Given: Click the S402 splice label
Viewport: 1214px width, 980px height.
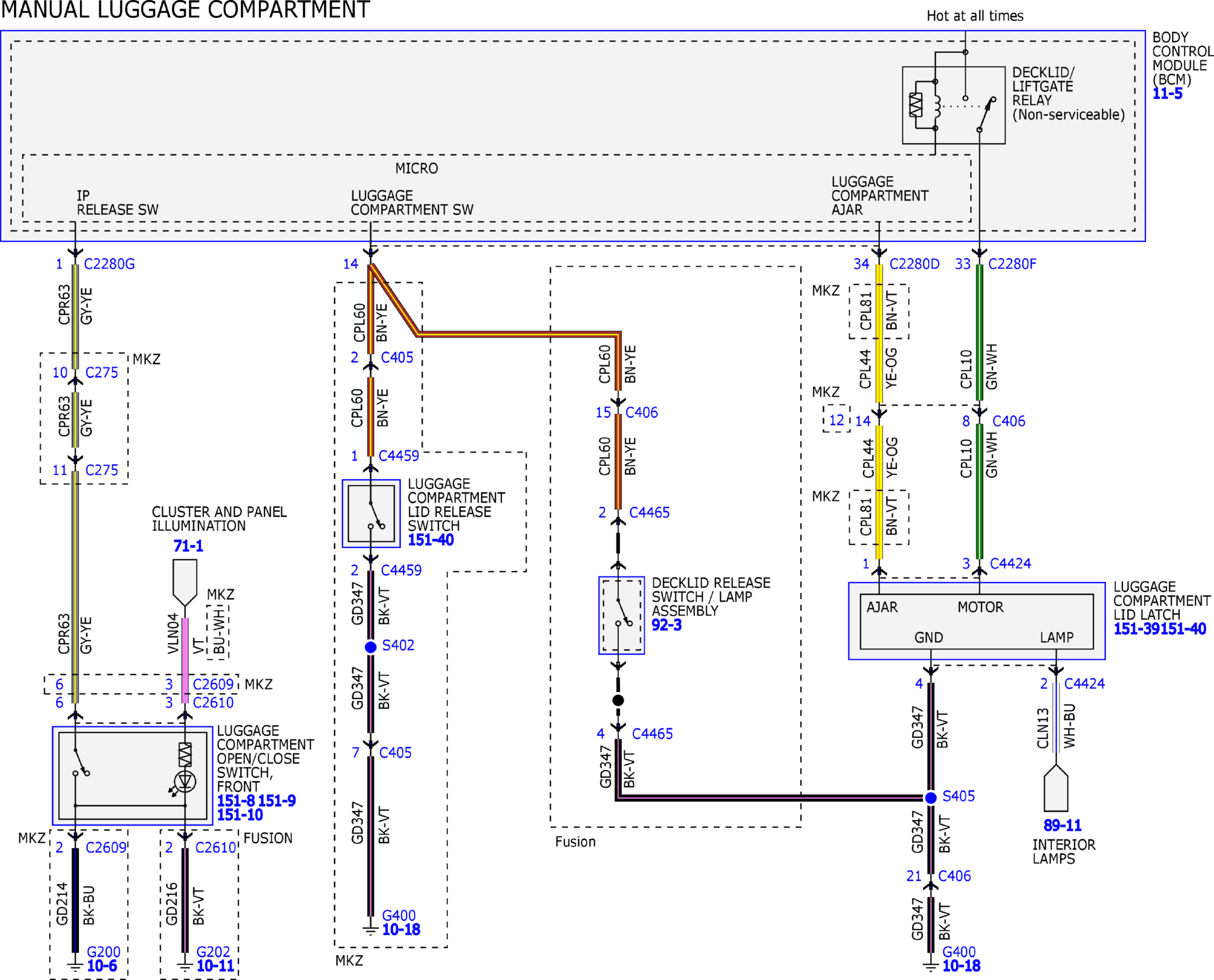Looking at the screenshot, I should click(x=398, y=646).
